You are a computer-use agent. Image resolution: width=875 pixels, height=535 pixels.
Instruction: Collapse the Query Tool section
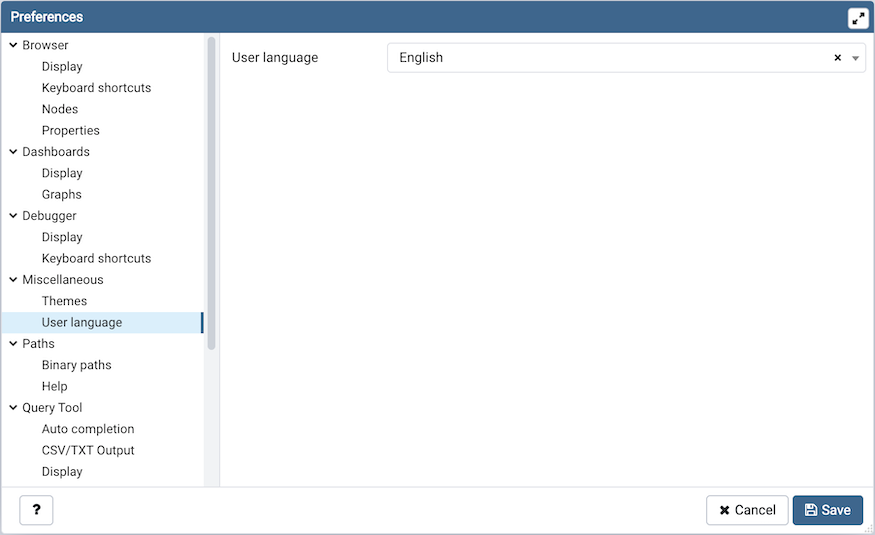pyautogui.click(x=13, y=408)
